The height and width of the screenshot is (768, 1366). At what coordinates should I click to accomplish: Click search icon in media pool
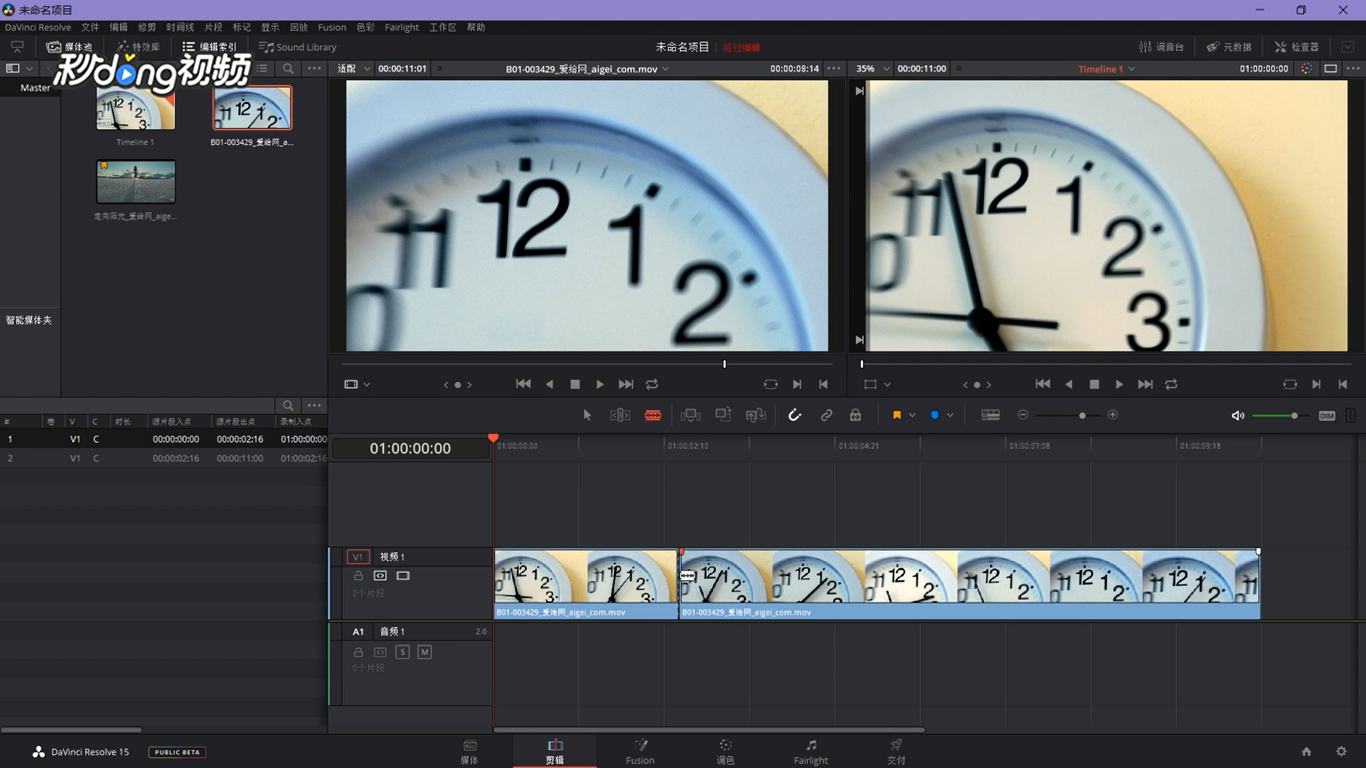point(288,69)
